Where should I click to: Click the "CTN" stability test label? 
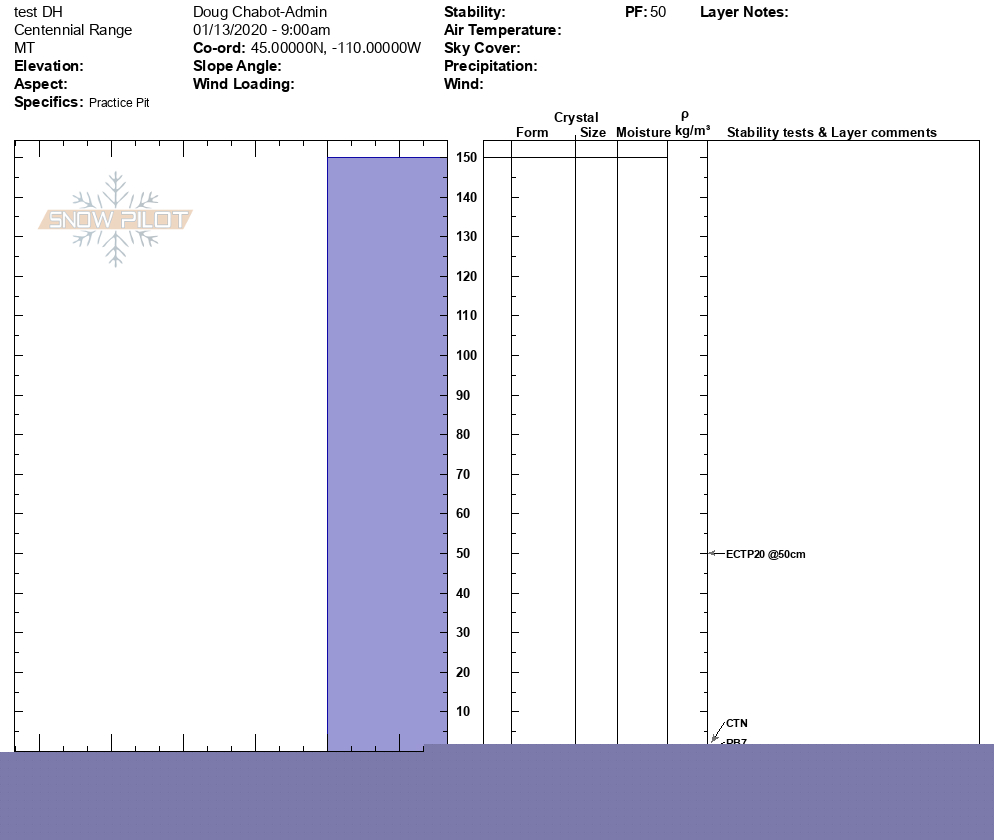(x=737, y=723)
